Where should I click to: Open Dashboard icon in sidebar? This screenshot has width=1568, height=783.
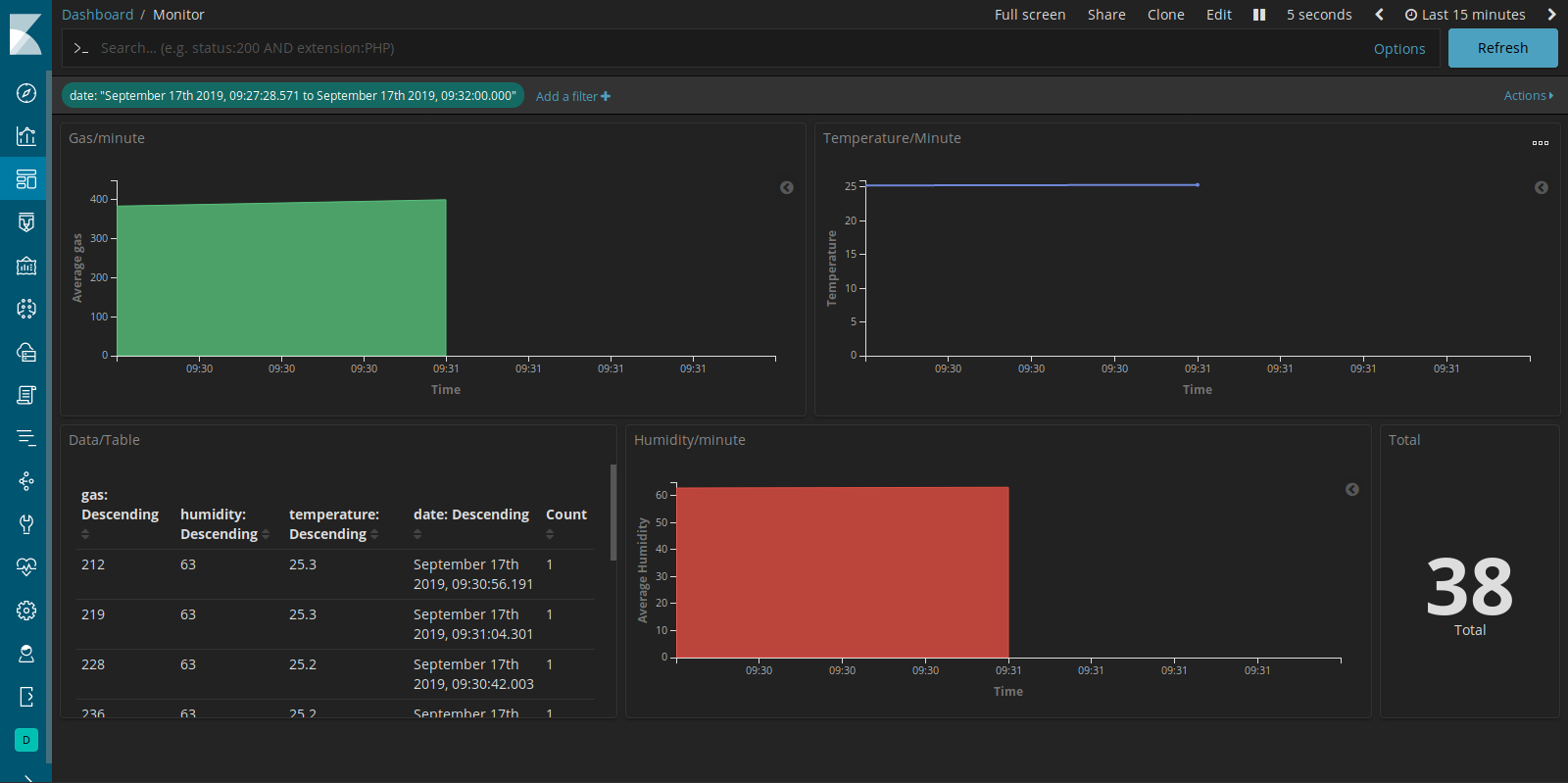click(26, 179)
